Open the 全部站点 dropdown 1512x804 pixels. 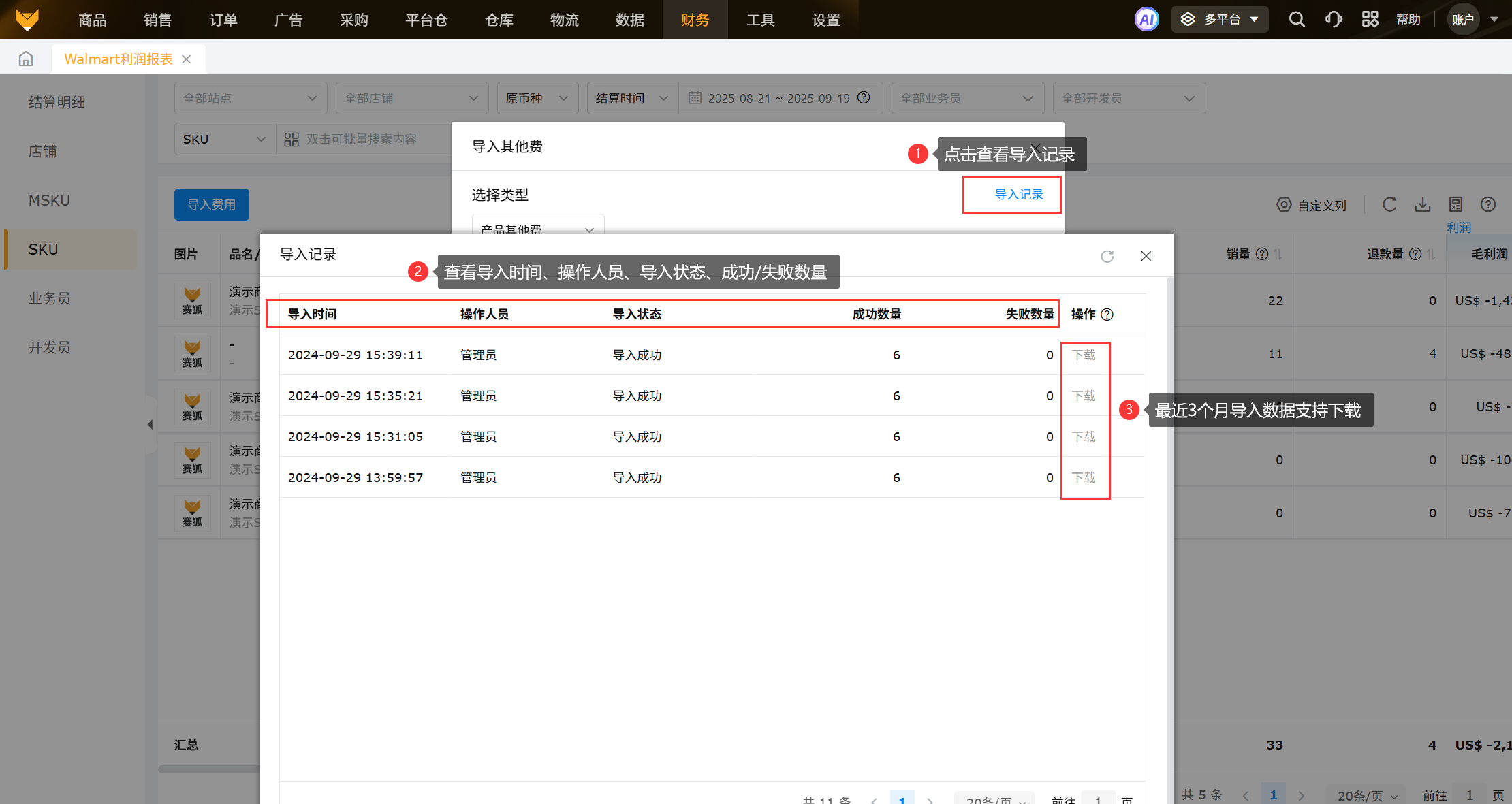[250, 98]
